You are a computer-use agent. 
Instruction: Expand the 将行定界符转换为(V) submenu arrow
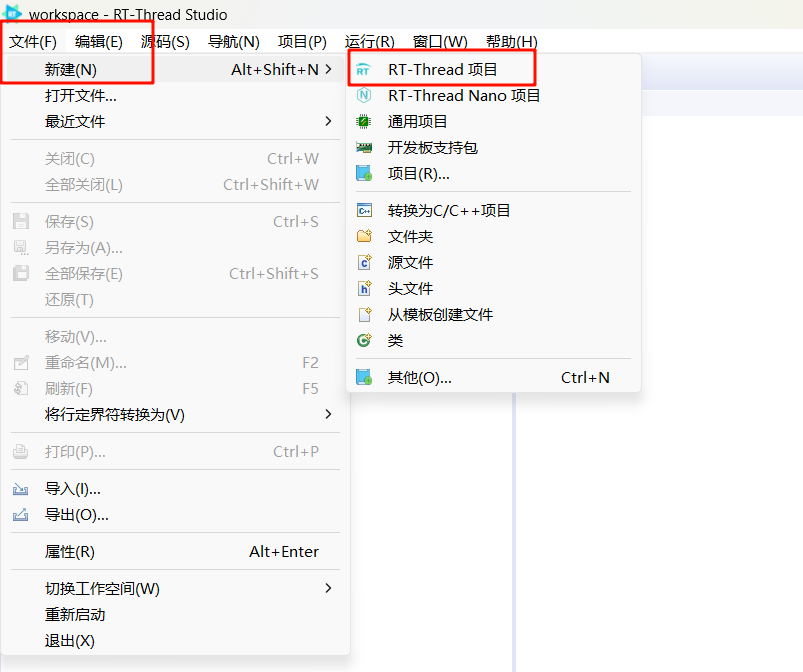click(x=328, y=414)
